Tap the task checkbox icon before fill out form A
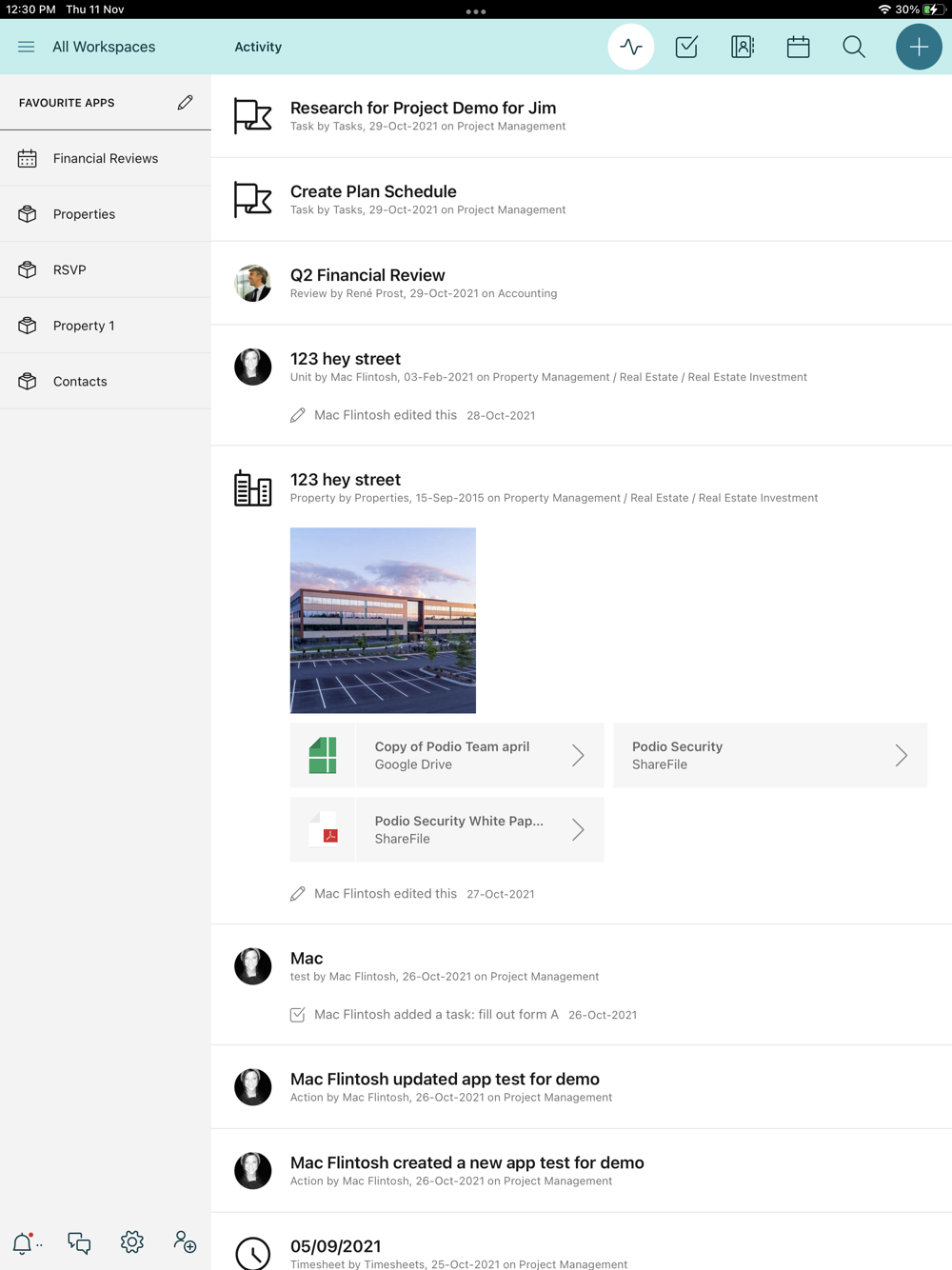The image size is (952, 1270). (298, 1015)
